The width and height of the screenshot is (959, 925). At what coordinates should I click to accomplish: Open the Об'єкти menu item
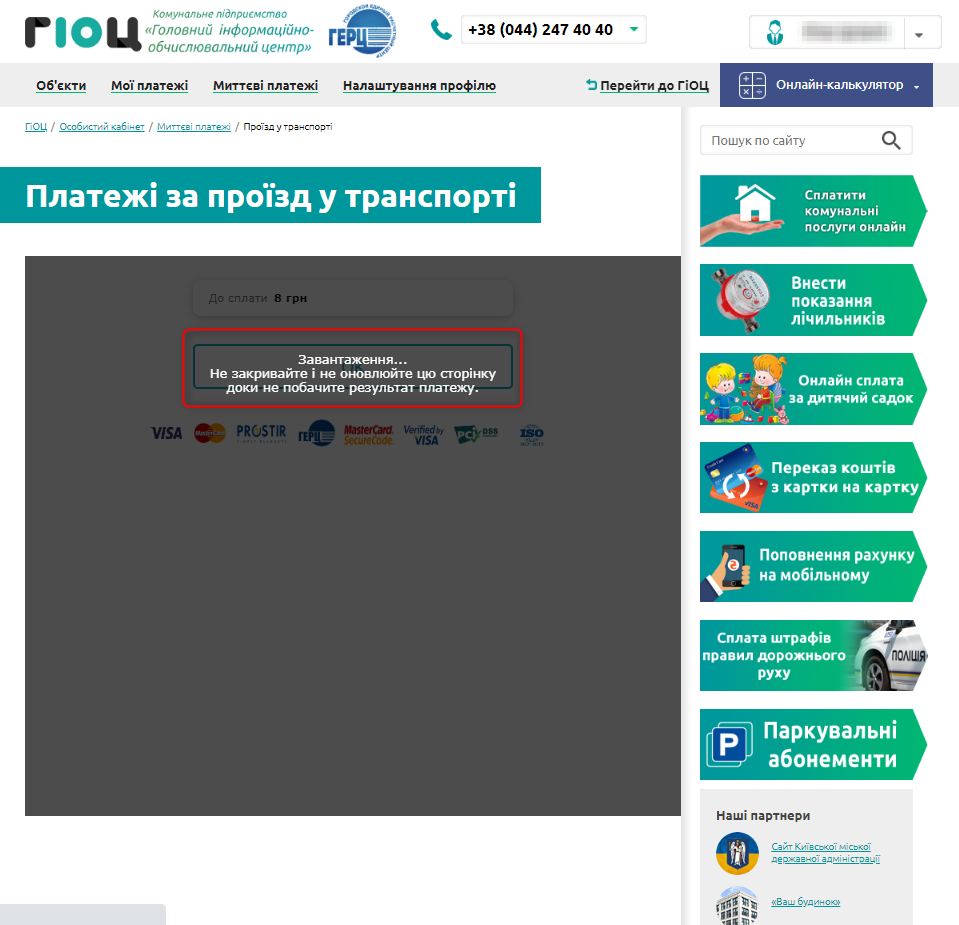coord(61,86)
